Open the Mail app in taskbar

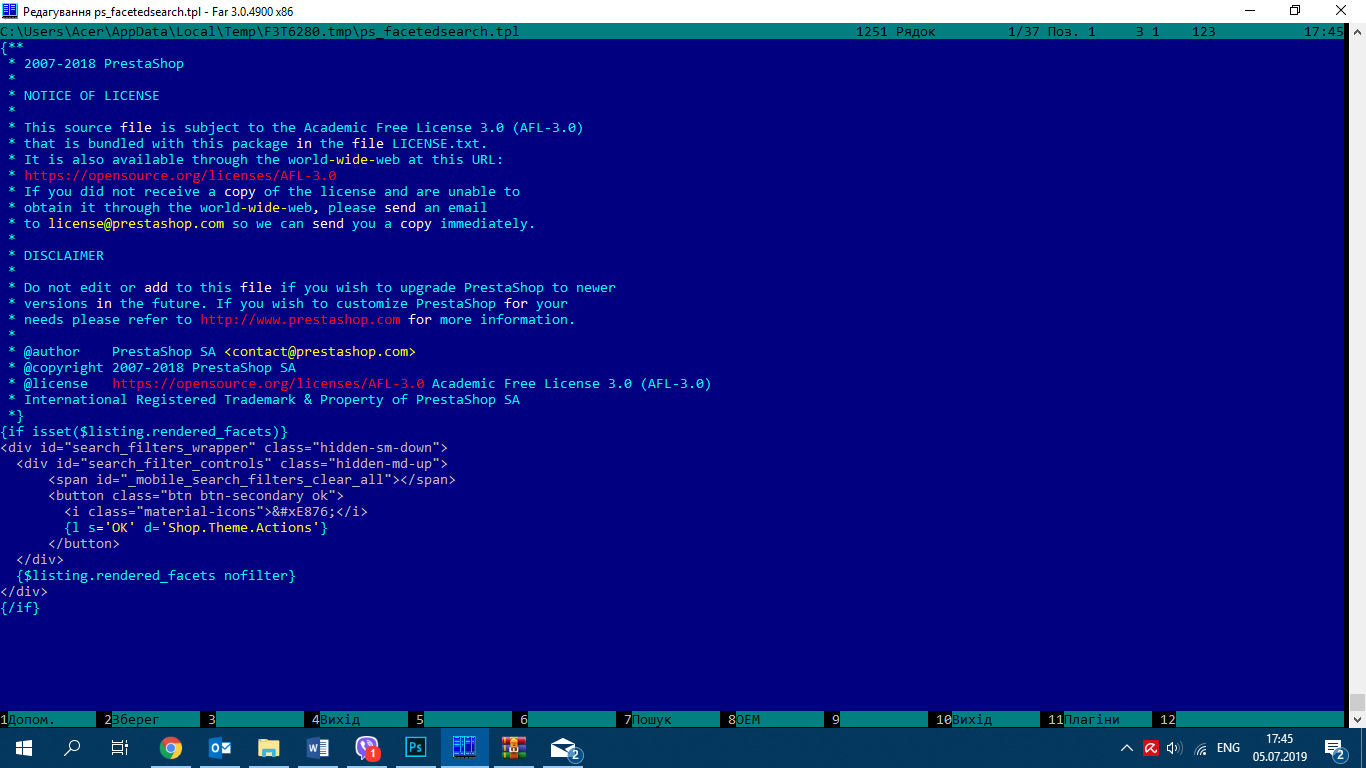(564, 747)
